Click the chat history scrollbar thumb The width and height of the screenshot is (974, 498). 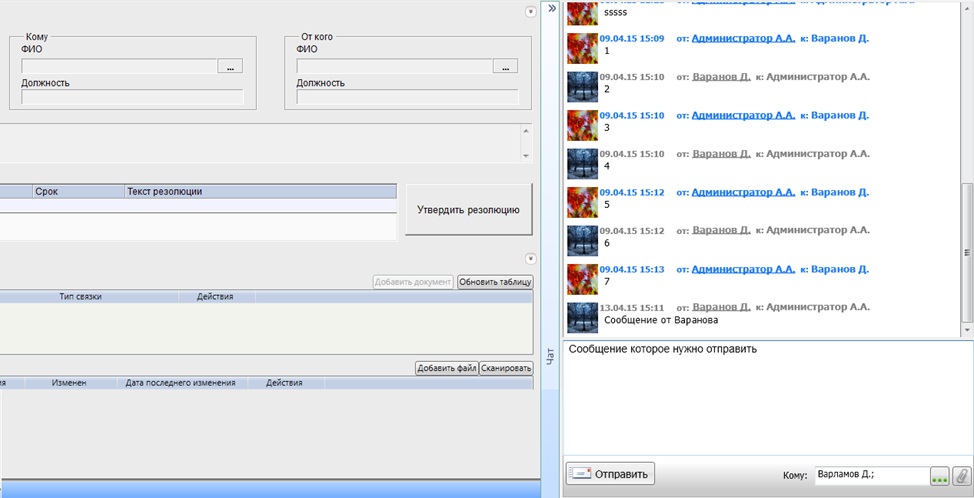[x=967, y=253]
